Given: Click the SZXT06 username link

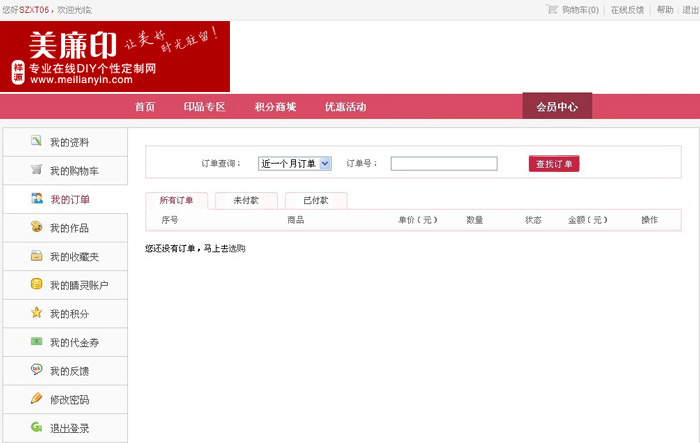Looking at the screenshot, I should point(34,10).
